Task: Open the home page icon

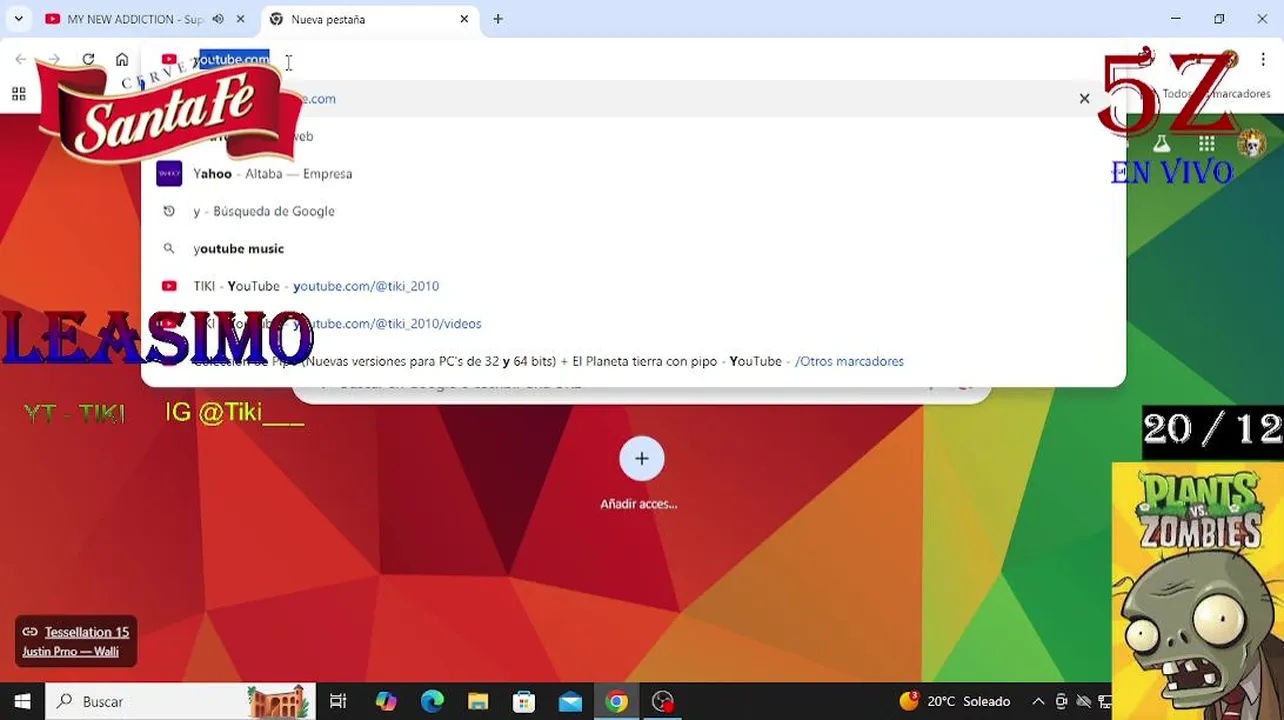Action: [122, 60]
